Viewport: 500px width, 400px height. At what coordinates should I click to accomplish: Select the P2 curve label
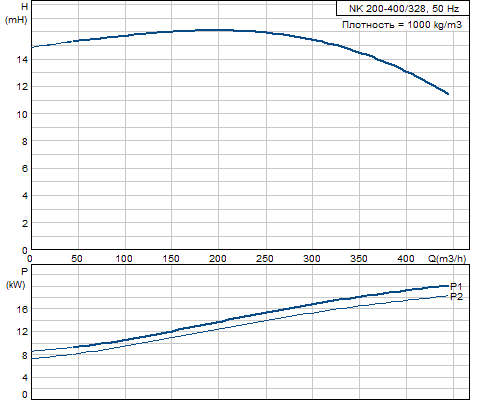click(456, 297)
